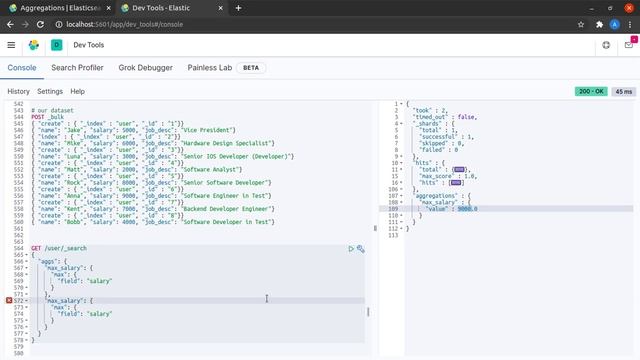This screenshot has height=360, width=640.
Task: Collapse the _shards block at output line 4
Action: [401, 123]
